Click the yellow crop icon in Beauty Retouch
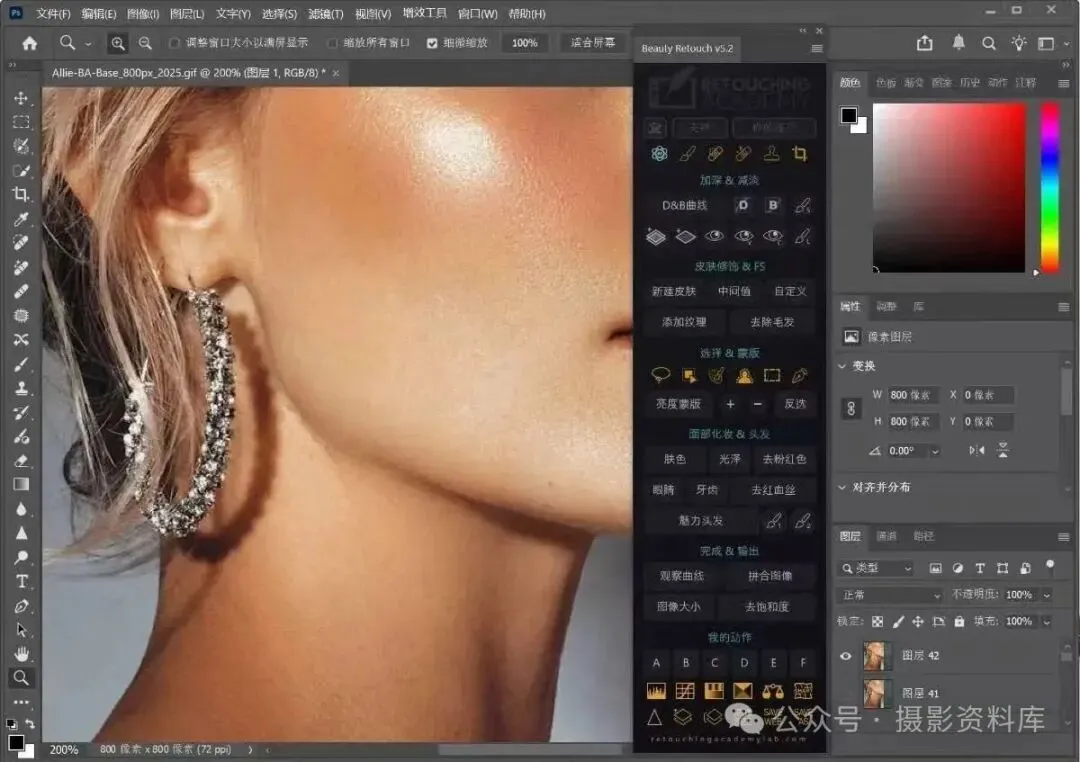The width and height of the screenshot is (1080, 762). (x=800, y=153)
